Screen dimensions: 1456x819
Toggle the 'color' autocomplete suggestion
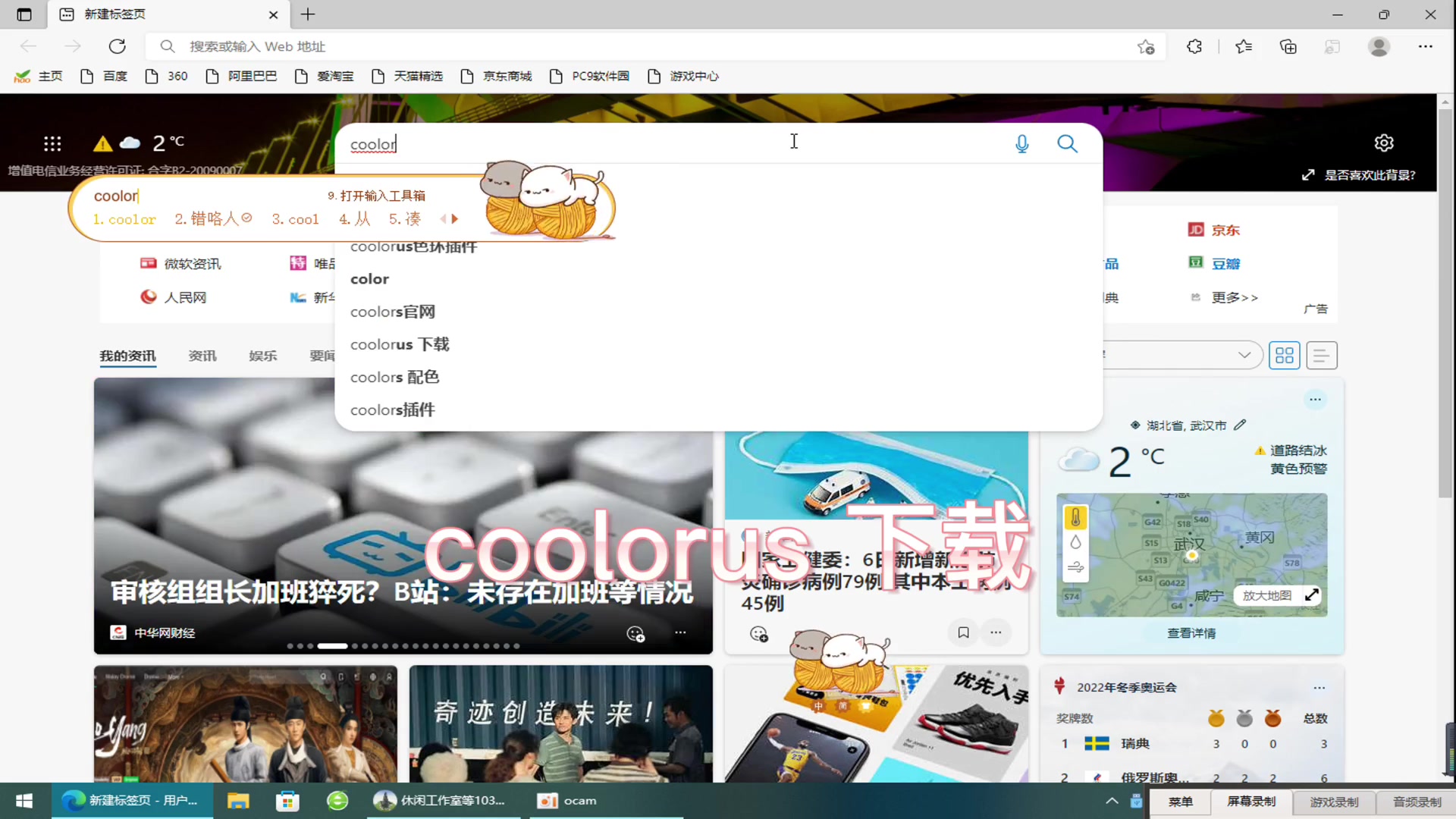pos(369,278)
